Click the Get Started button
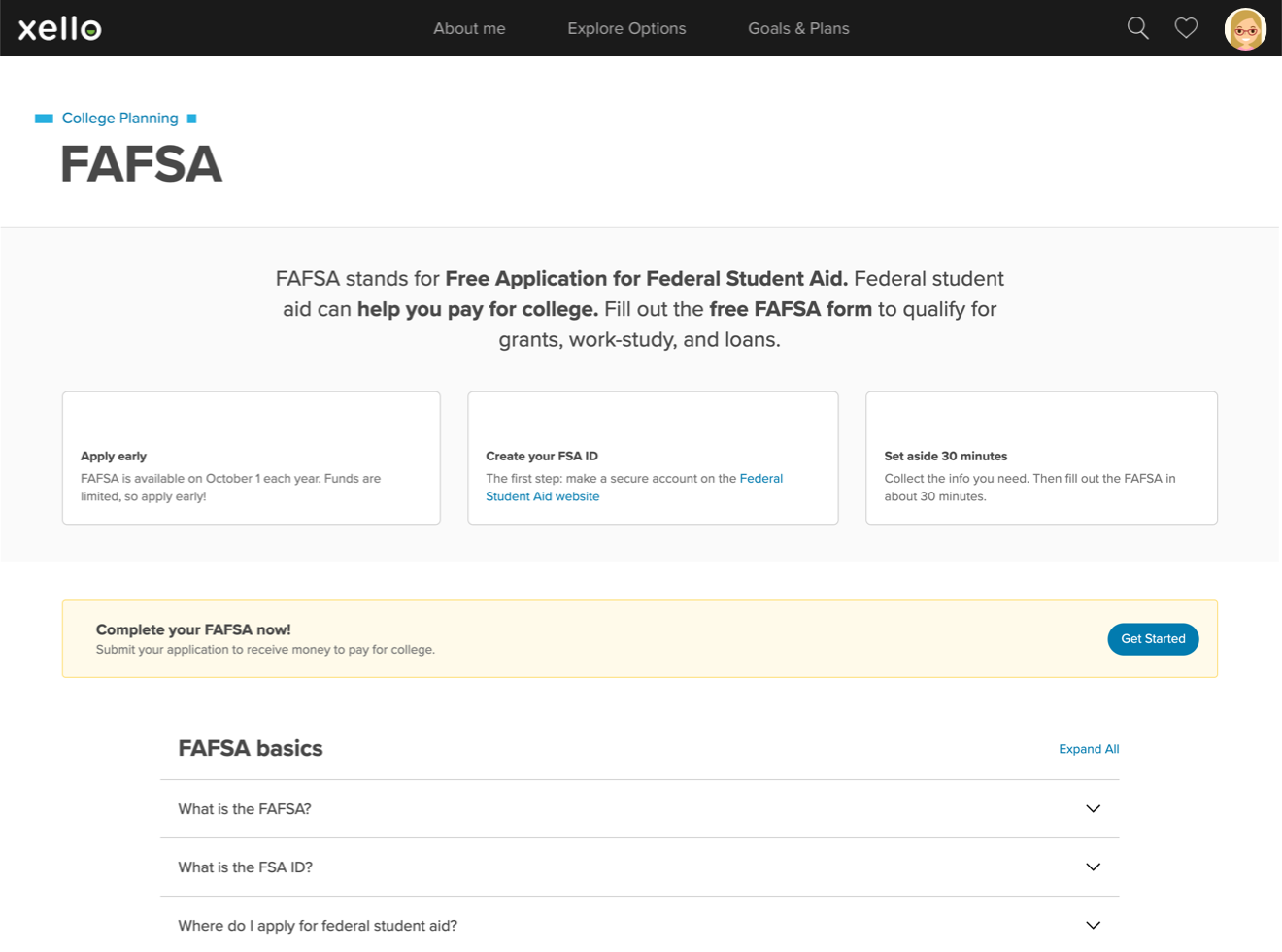The height and width of the screenshot is (952, 1282). click(1153, 639)
